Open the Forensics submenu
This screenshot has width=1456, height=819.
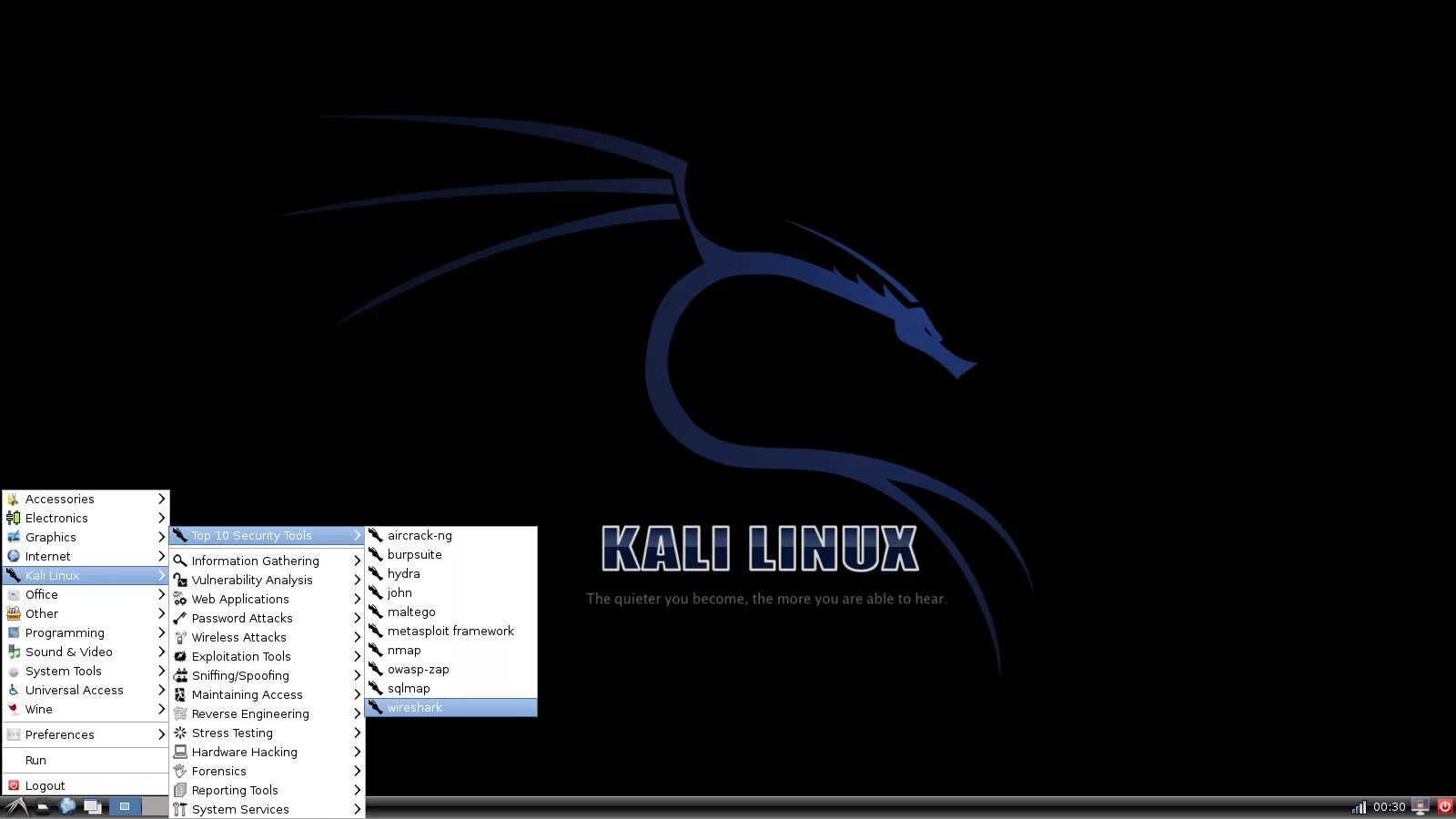pyautogui.click(x=267, y=771)
